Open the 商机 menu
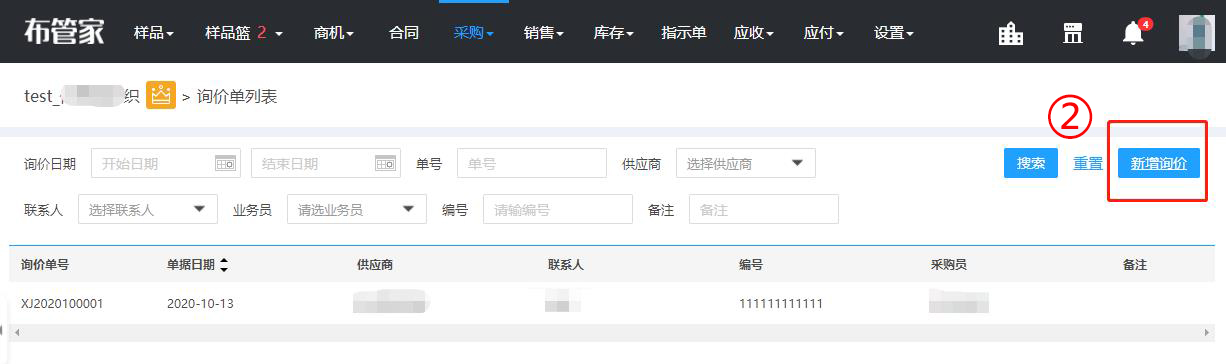Screen dimensions: 1226x364 click(334, 33)
